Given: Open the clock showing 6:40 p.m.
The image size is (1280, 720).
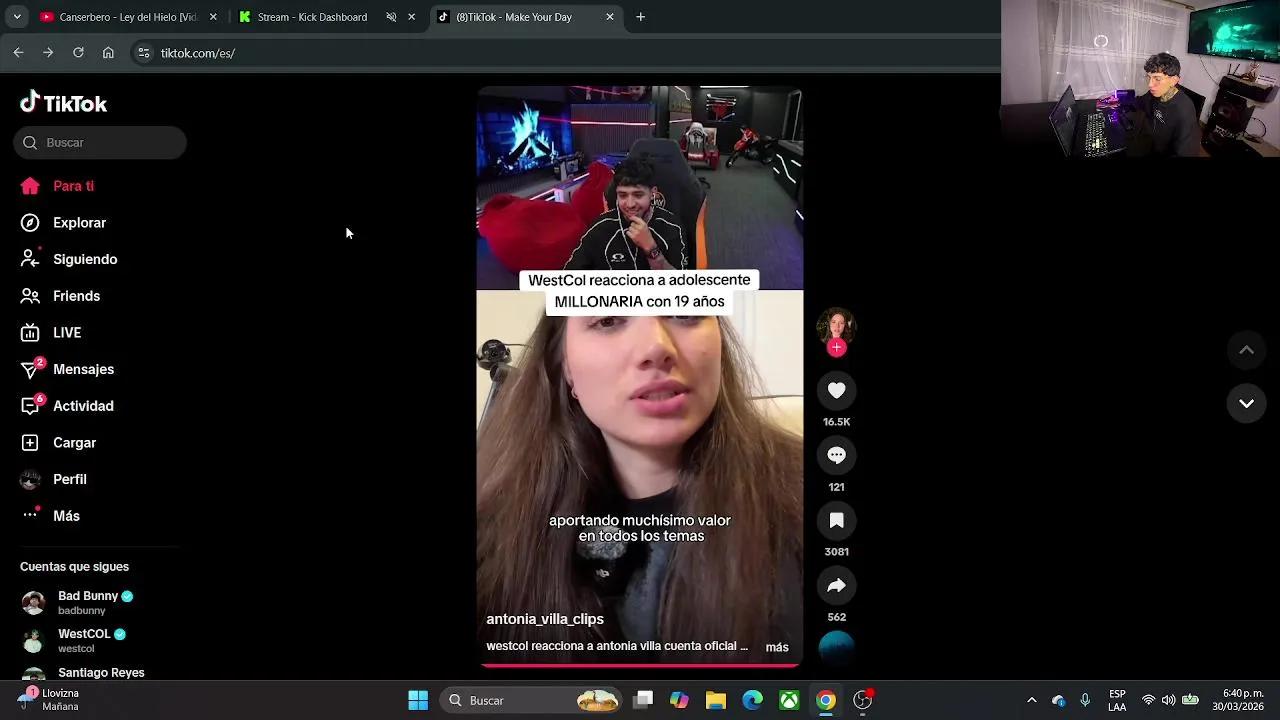Looking at the screenshot, I should (1238, 700).
